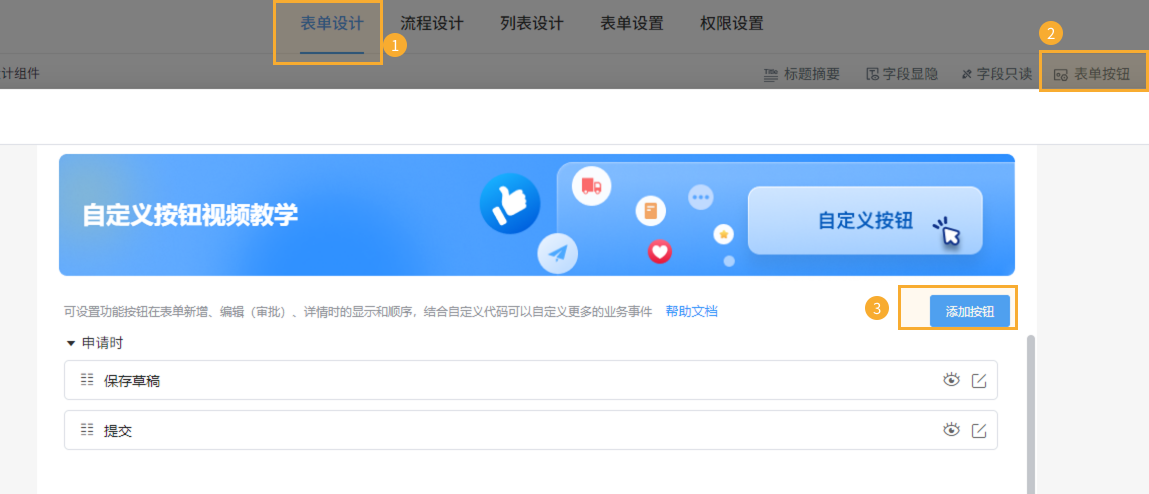Open 标题摘要 toolbar option

tap(802, 74)
